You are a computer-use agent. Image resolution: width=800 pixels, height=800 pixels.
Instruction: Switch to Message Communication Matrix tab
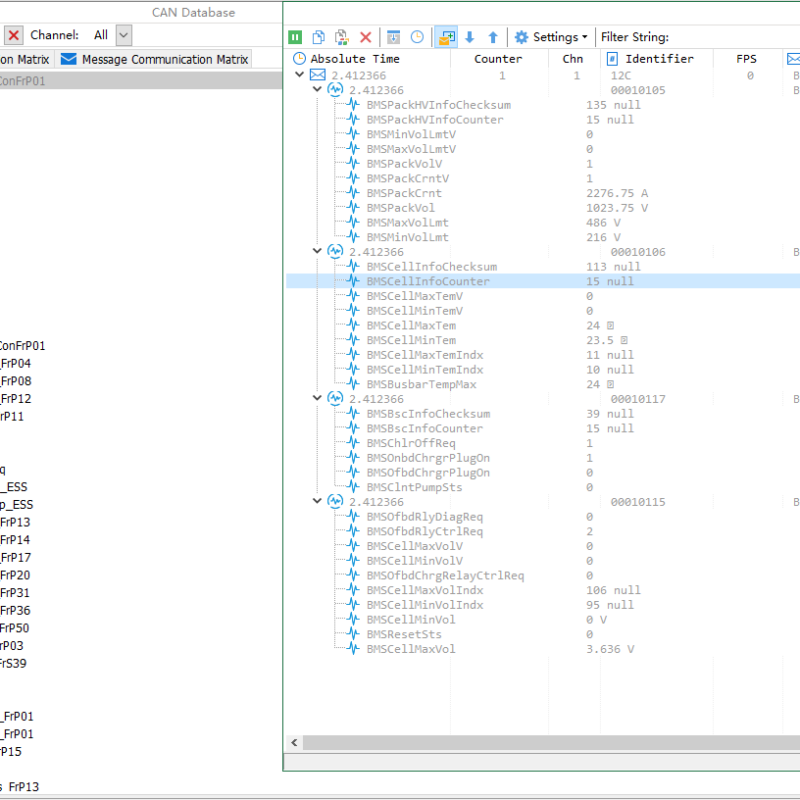pos(154,59)
